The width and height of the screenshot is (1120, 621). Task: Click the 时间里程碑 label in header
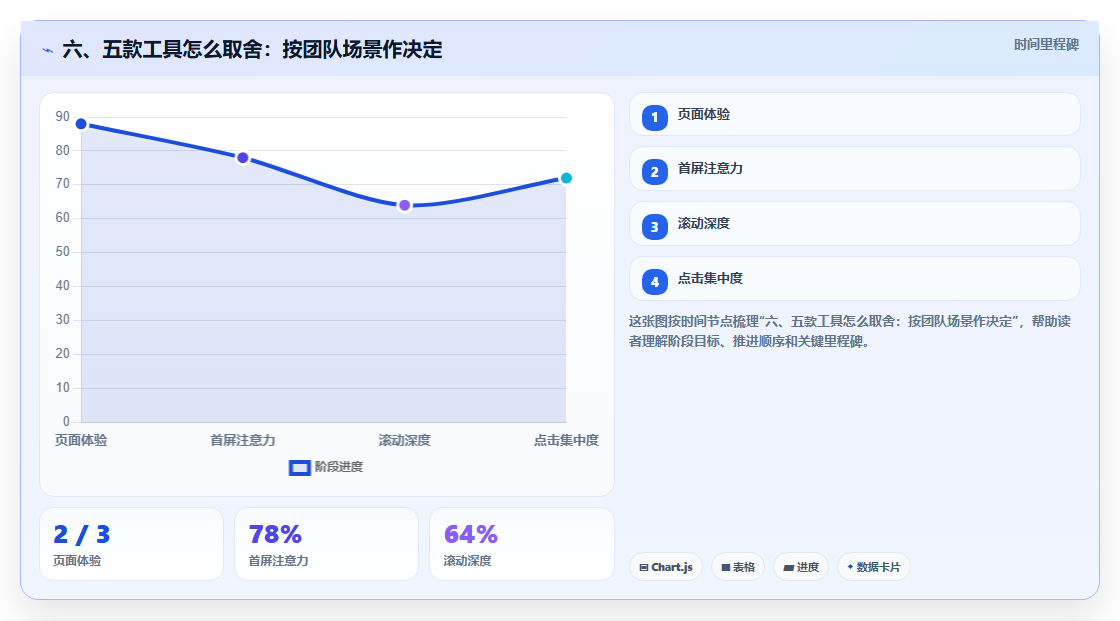1046,44
